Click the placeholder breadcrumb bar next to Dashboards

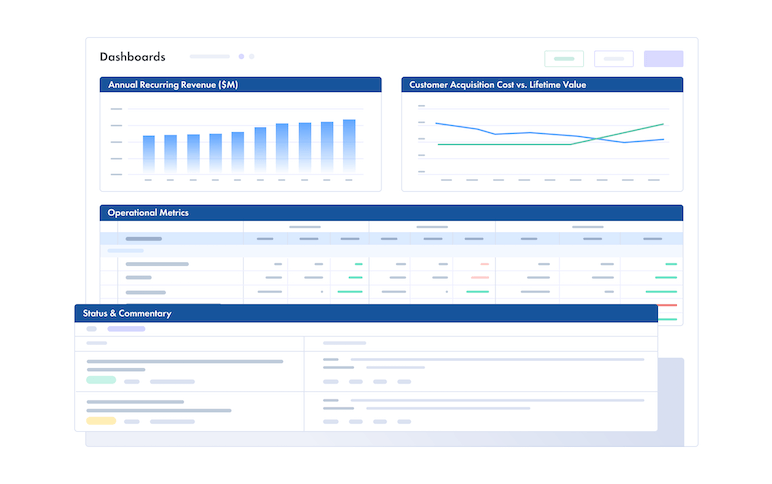point(210,57)
